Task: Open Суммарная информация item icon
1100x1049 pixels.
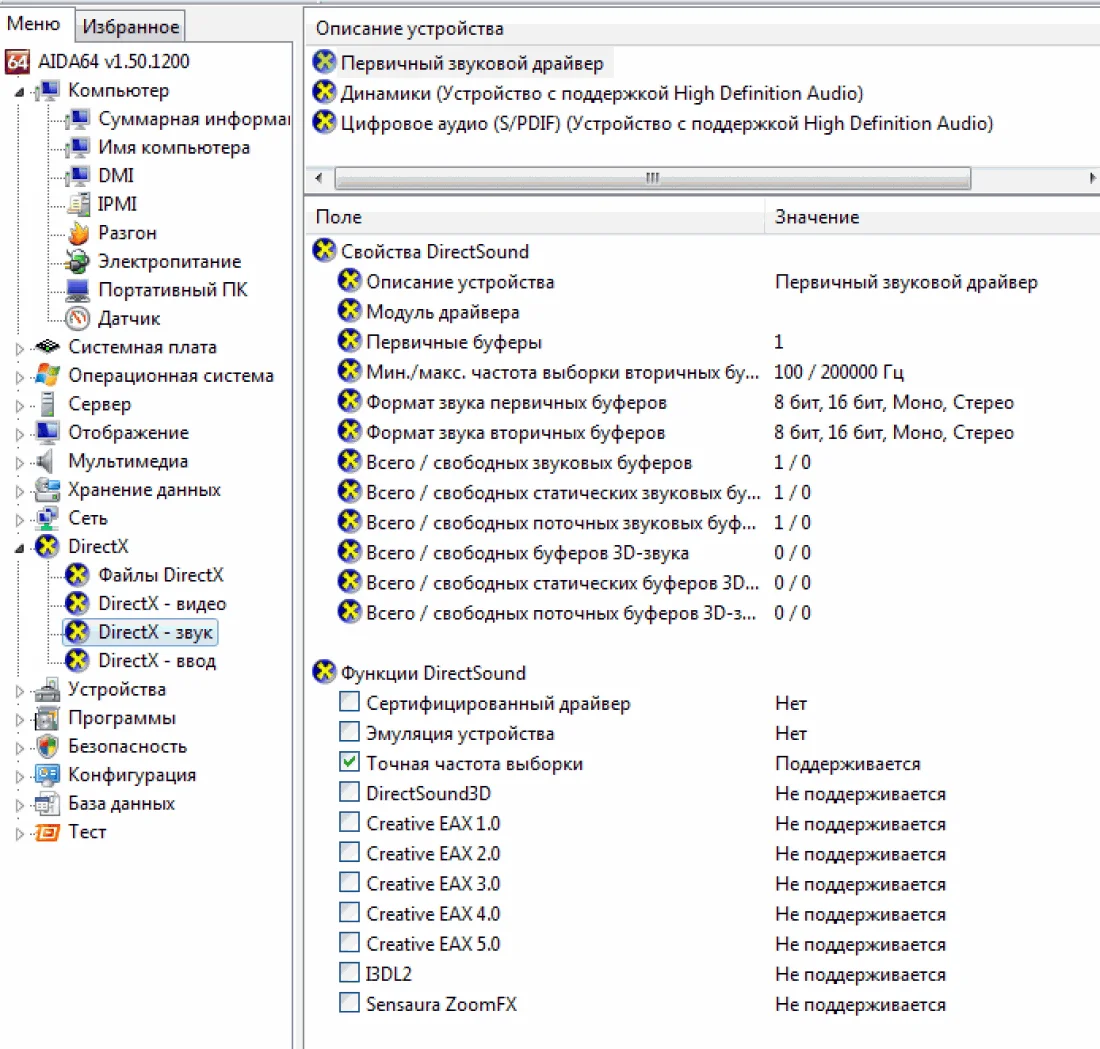Action: [78, 119]
